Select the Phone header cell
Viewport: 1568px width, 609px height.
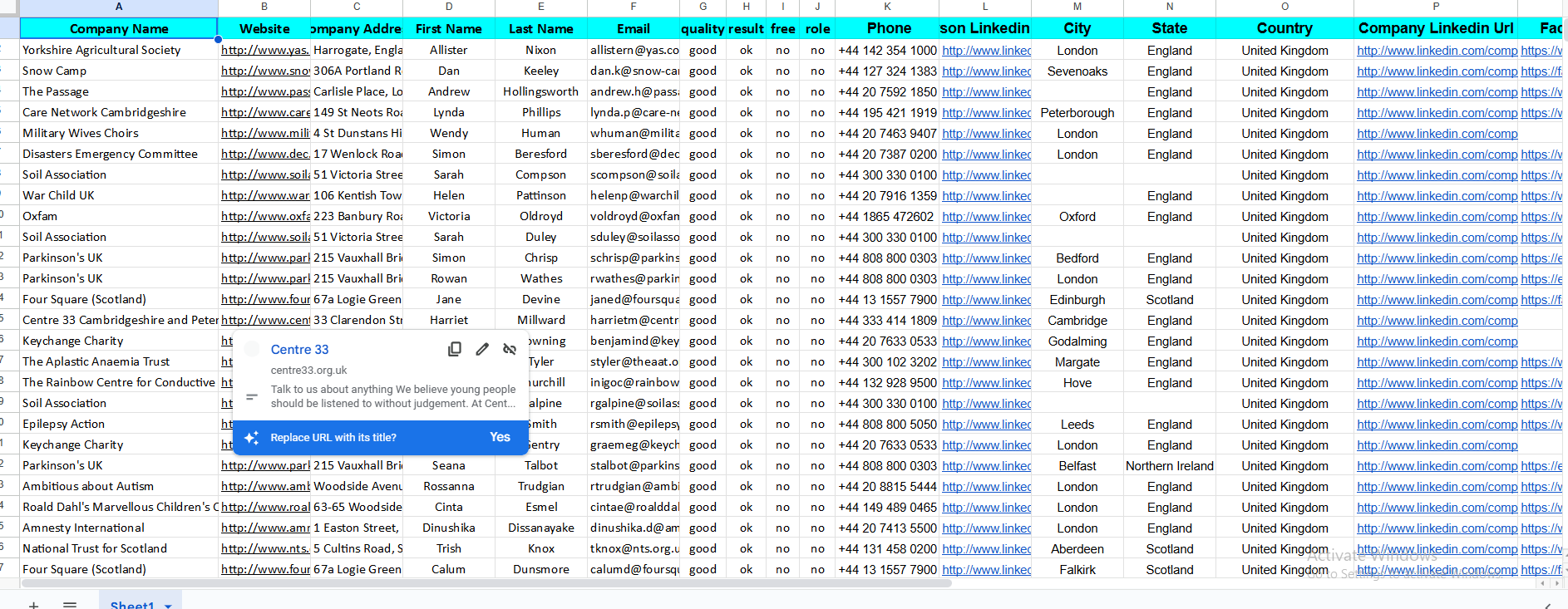[x=887, y=28]
